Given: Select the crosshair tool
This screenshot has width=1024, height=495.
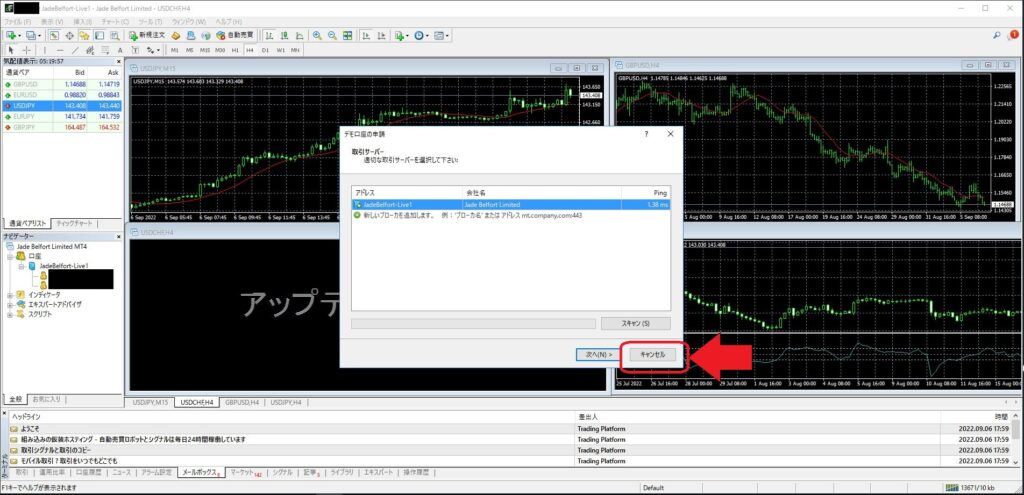Looking at the screenshot, I should [27, 50].
